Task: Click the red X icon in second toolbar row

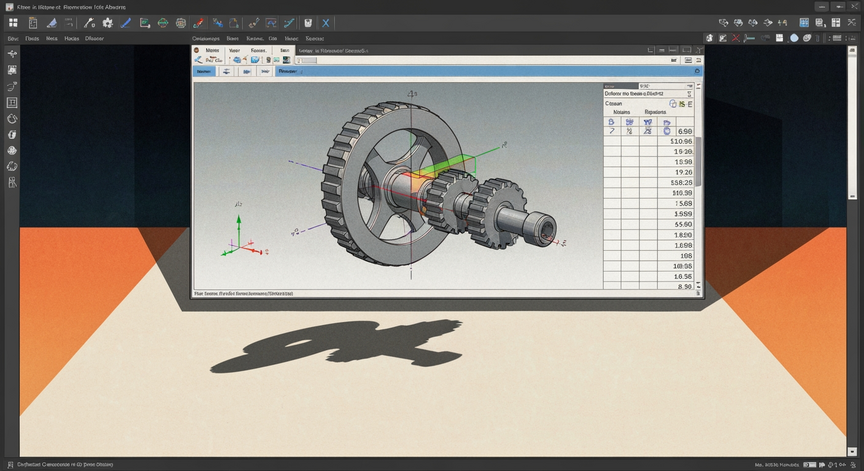Action: pos(736,38)
